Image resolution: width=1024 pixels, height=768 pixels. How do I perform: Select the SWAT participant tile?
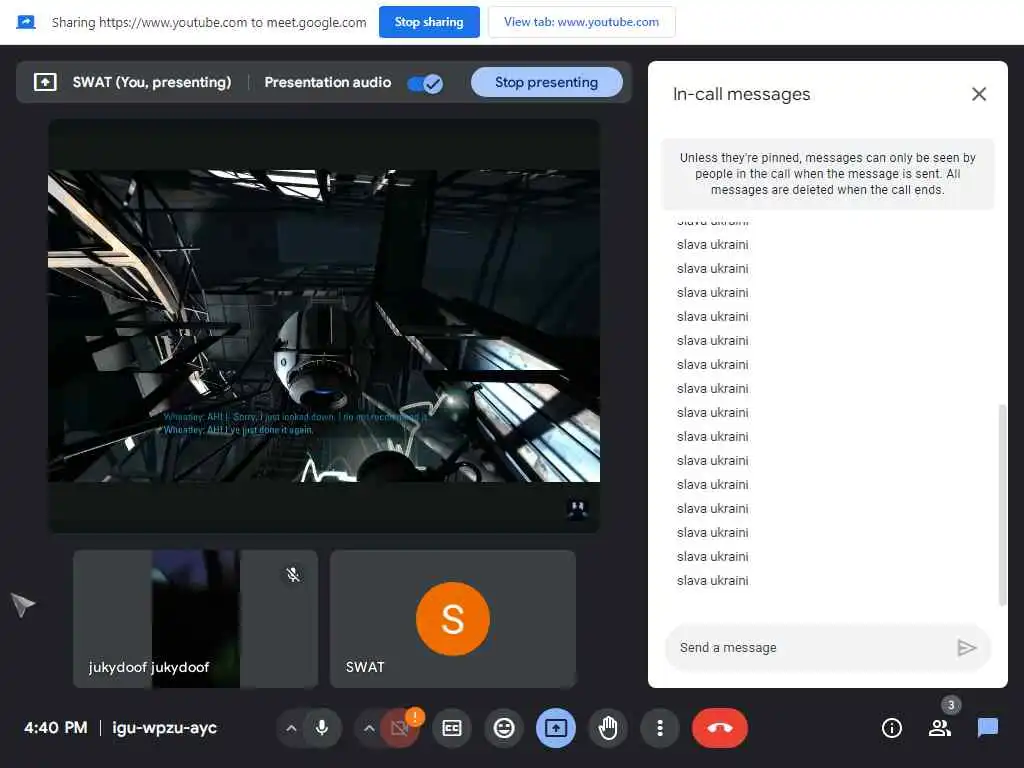pyautogui.click(x=453, y=618)
